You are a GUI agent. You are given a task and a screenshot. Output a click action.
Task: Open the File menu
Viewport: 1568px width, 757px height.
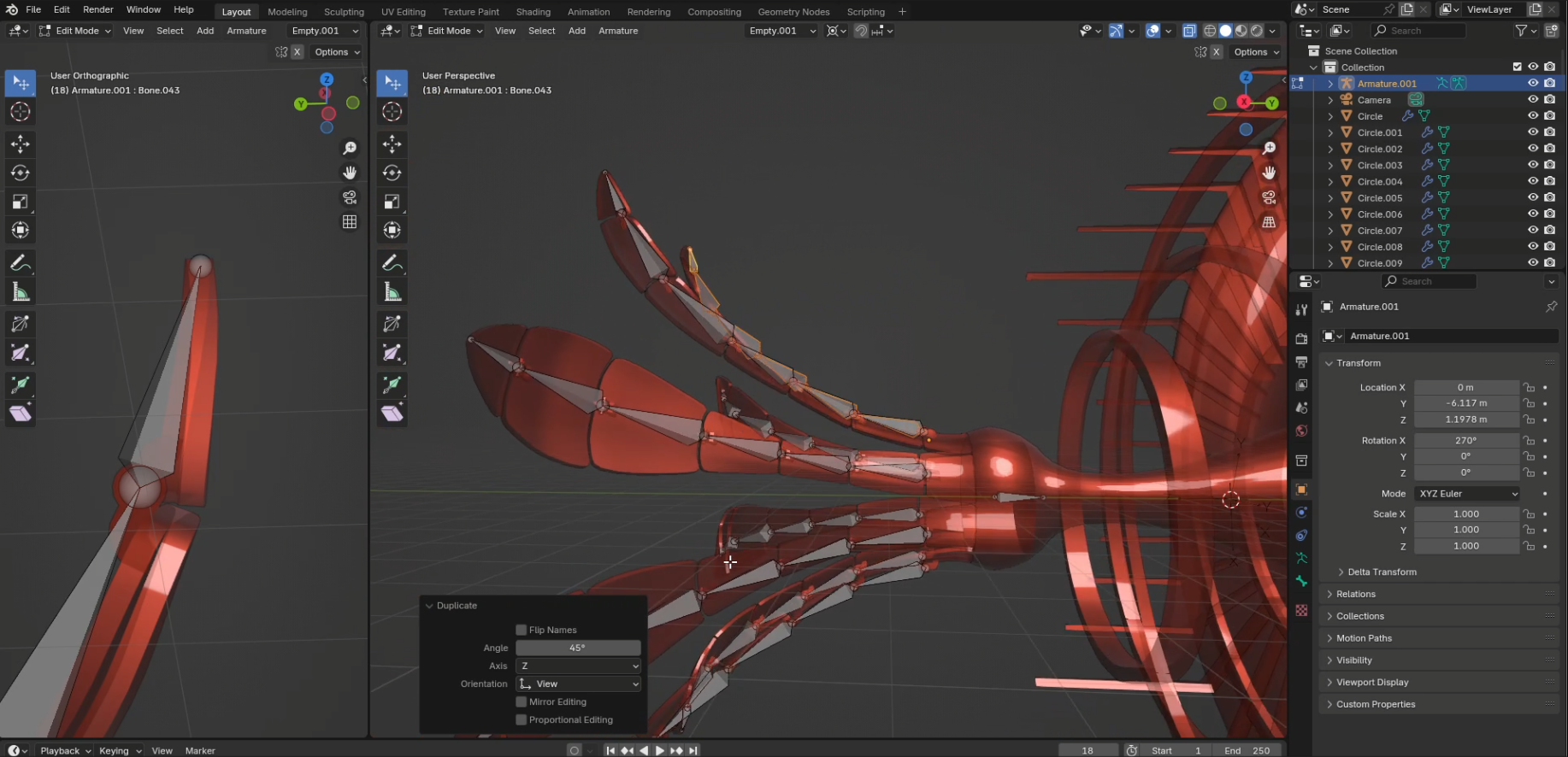pos(33,9)
